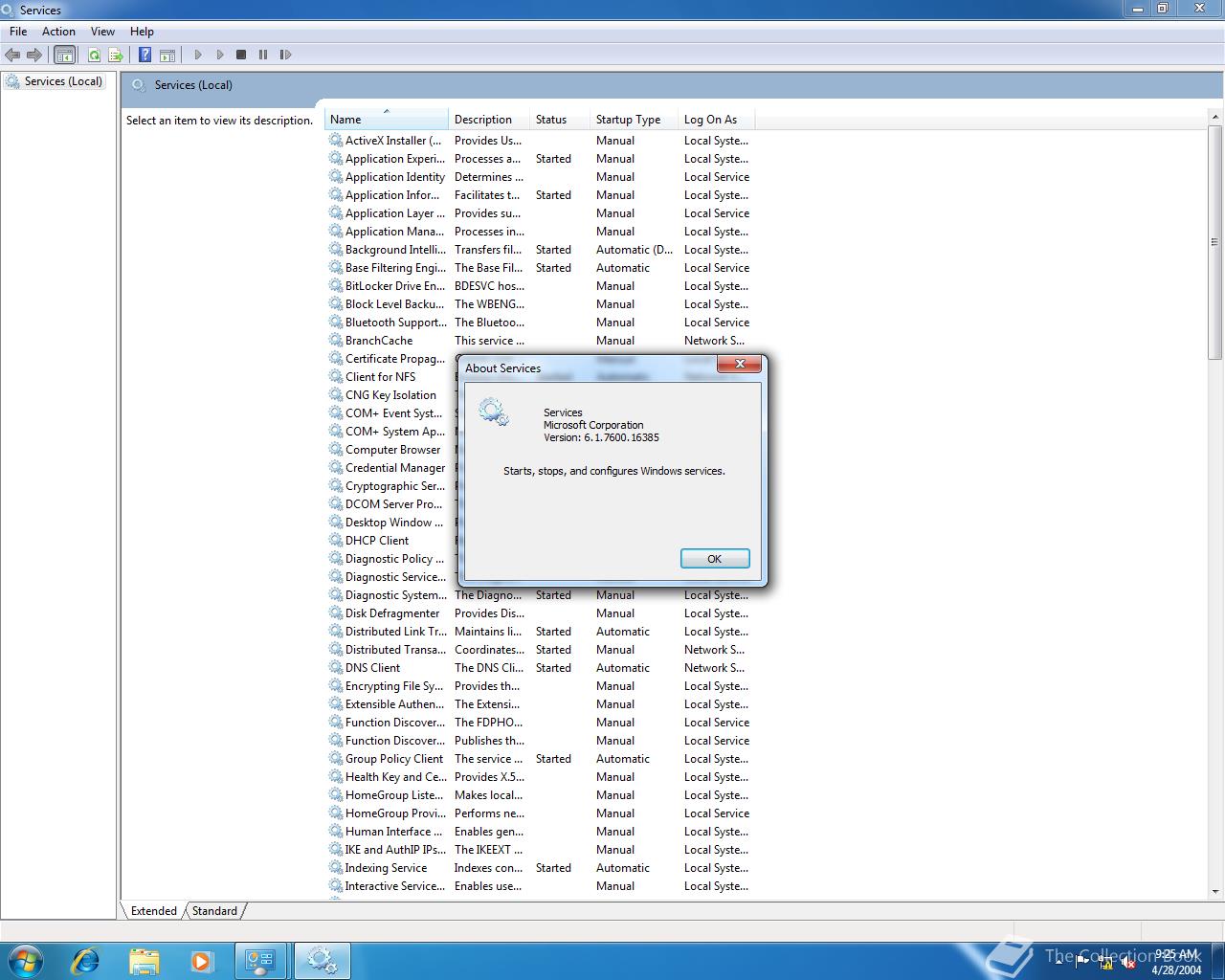Select the Interactive Services Detection row
Image resolution: width=1225 pixels, height=980 pixels.
(540, 885)
